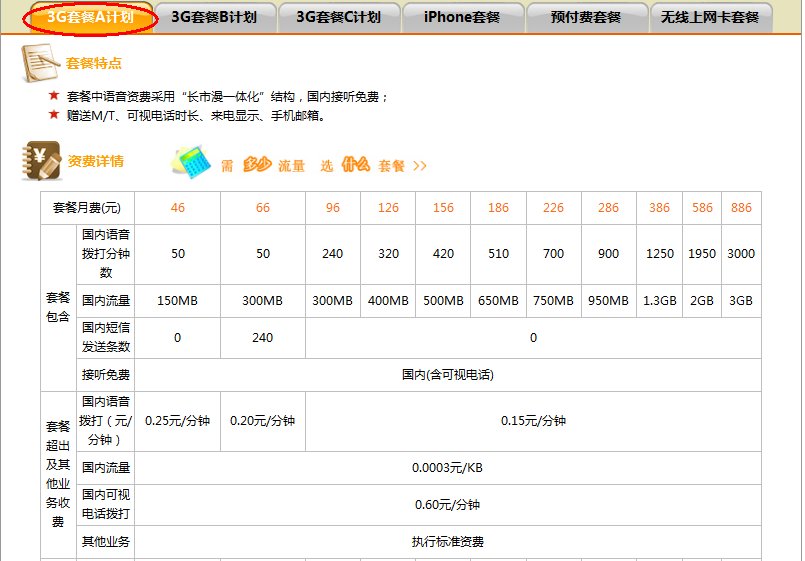
Task: Click the 400MB data cell
Action: (388, 301)
